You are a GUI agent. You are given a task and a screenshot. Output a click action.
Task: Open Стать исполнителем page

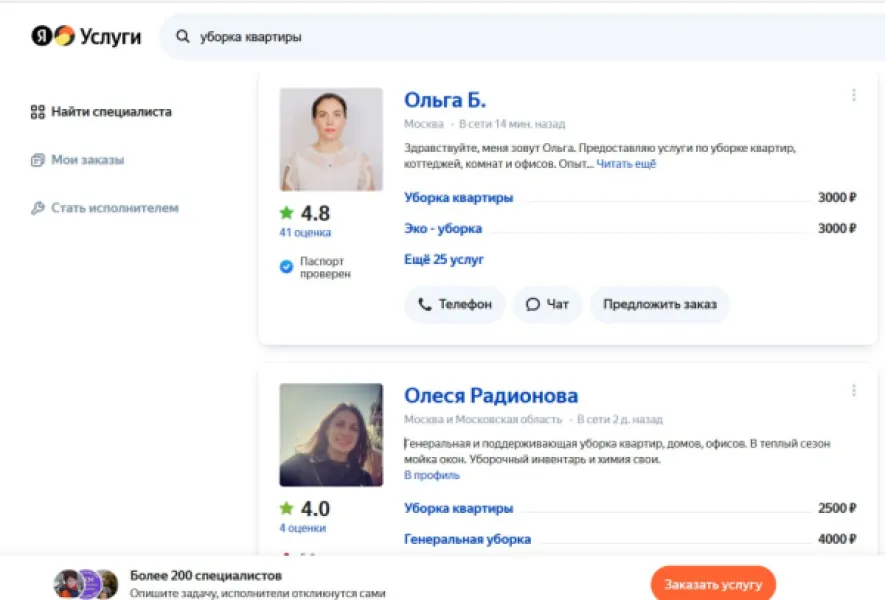tap(104, 208)
